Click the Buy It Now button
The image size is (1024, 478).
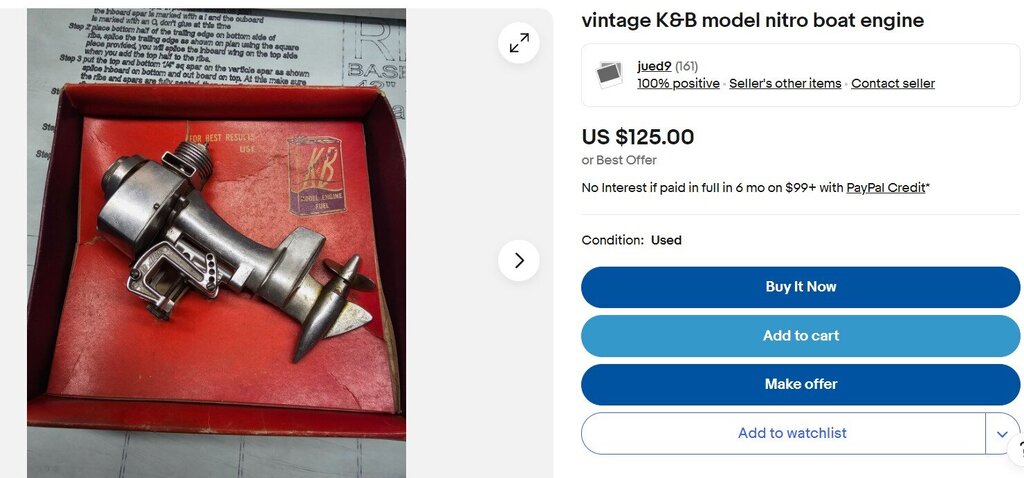click(x=800, y=287)
